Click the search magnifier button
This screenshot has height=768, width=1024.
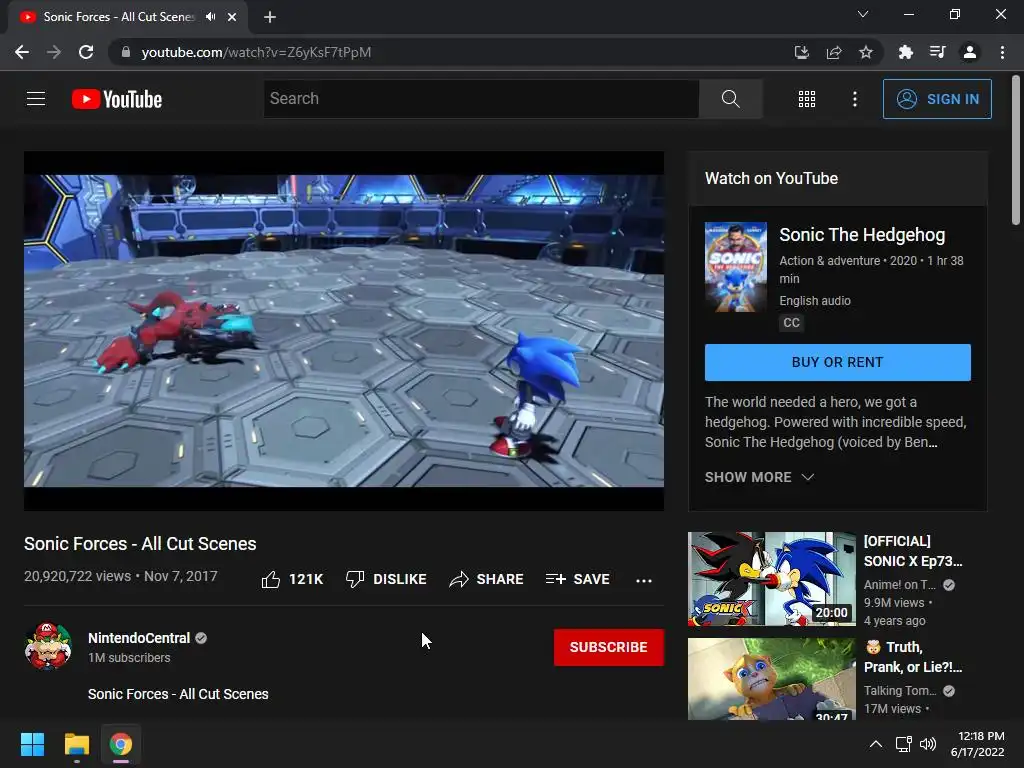tap(730, 99)
